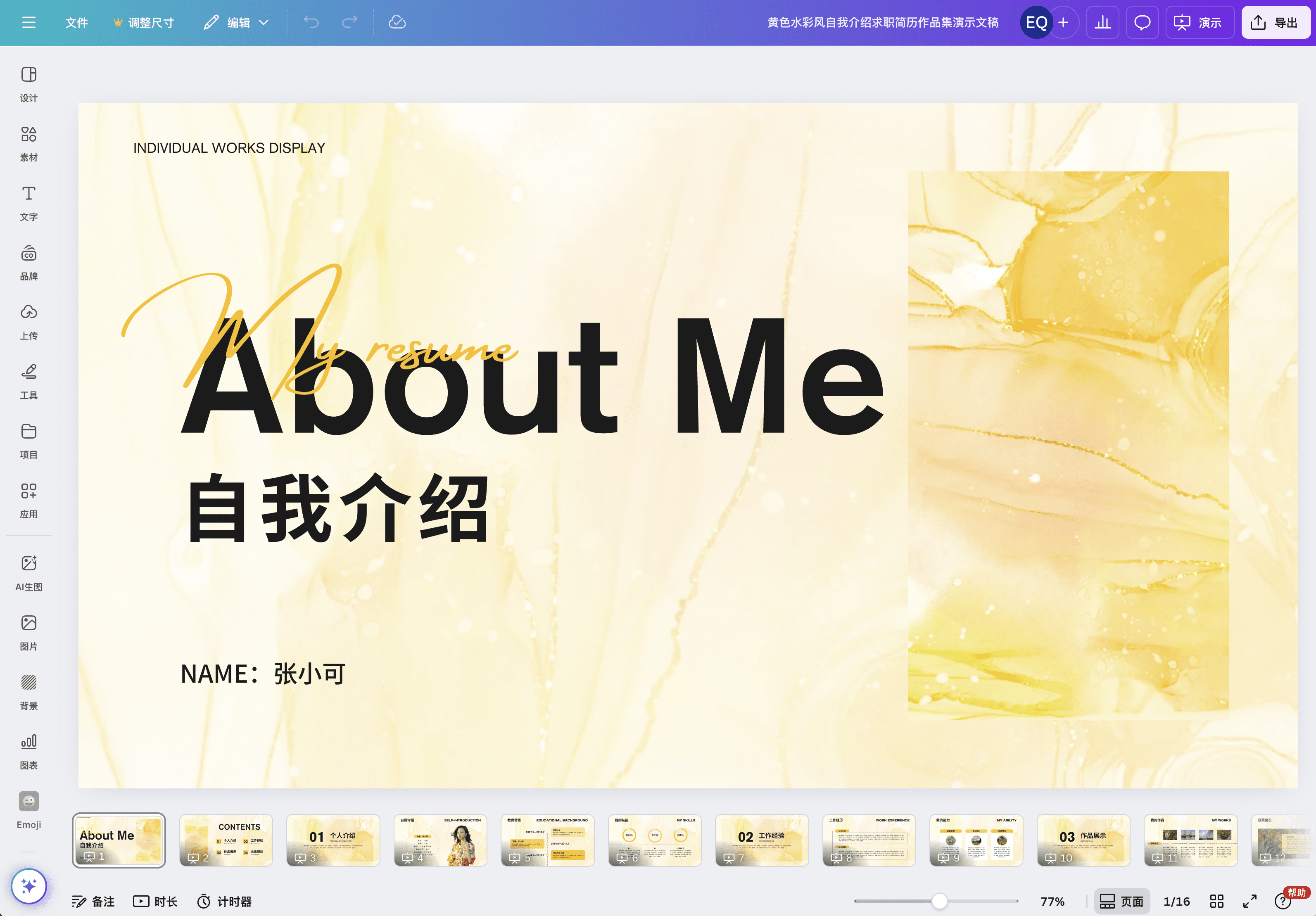Open the hamburger main menu
This screenshot has height=916, width=1316.
tap(29, 22)
